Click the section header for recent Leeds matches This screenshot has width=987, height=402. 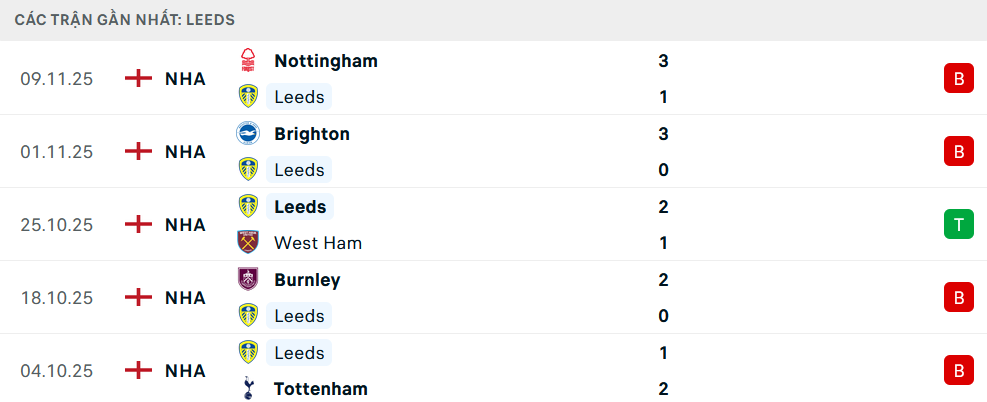tap(125, 19)
